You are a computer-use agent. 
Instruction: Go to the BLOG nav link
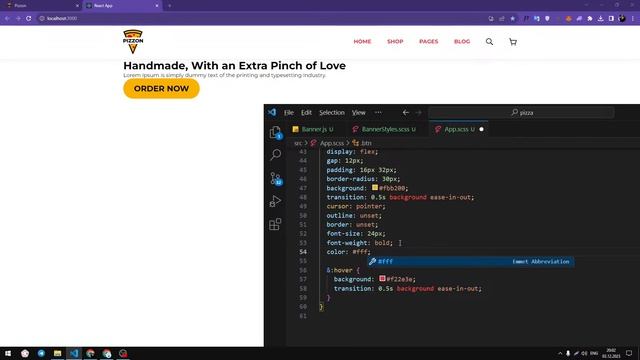tap(462, 42)
